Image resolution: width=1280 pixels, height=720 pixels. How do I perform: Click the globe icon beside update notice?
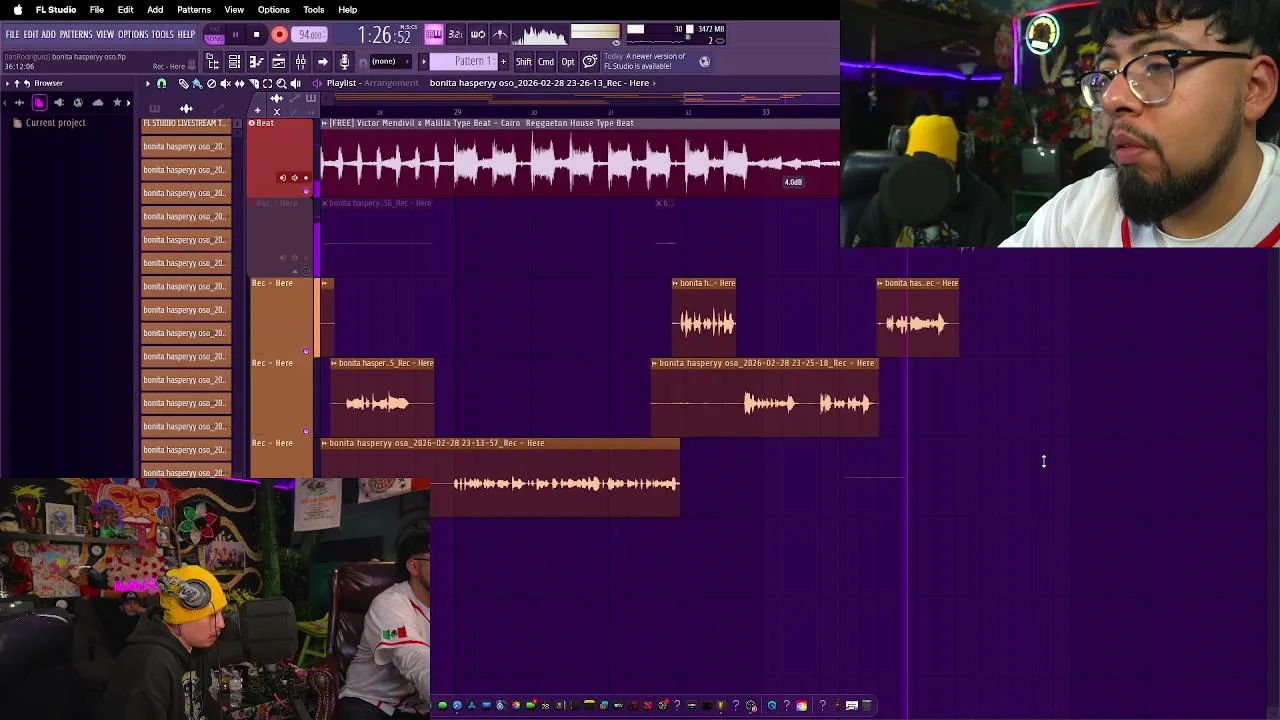point(704,62)
